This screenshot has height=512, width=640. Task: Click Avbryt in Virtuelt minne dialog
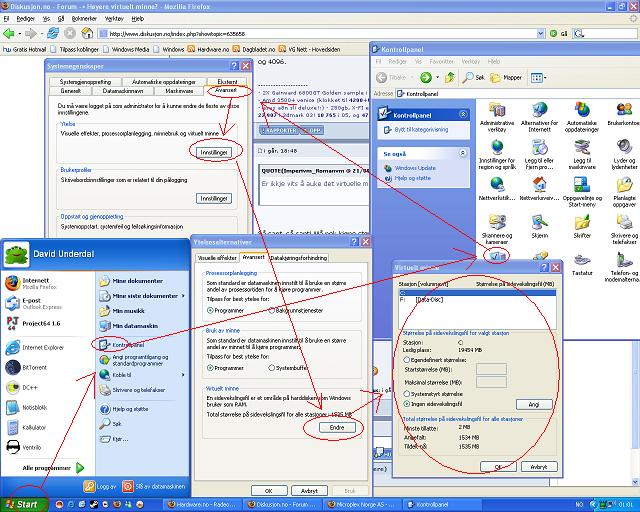point(539,467)
